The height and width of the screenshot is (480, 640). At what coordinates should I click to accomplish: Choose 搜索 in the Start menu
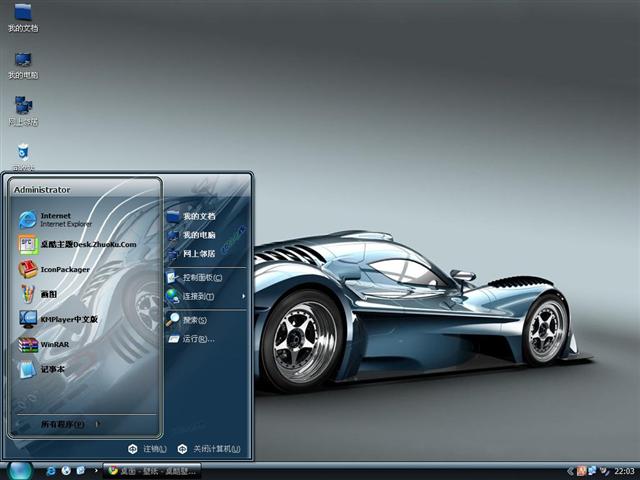click(192, 320)
